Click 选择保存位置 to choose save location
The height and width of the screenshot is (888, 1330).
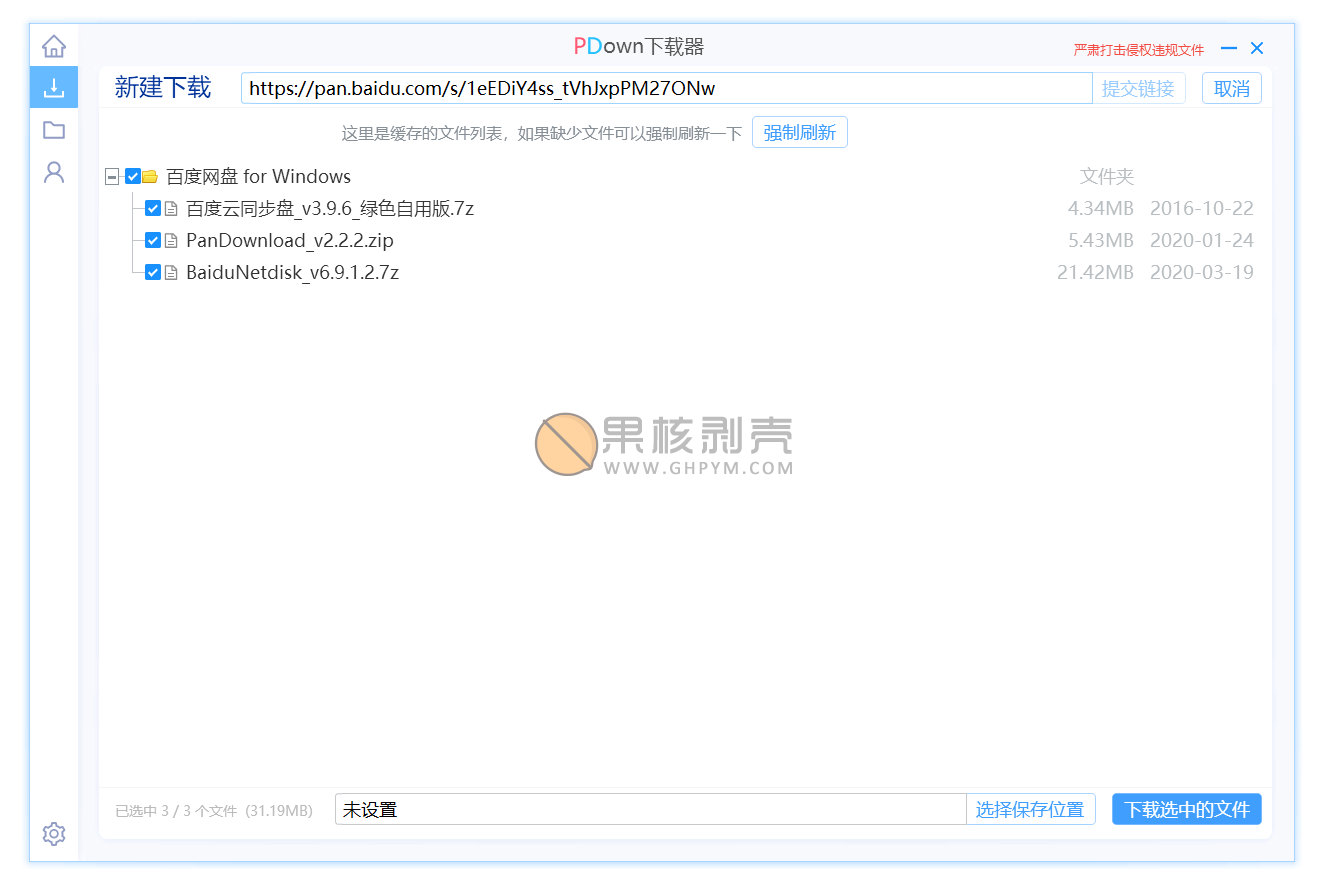coord(1030,810)
